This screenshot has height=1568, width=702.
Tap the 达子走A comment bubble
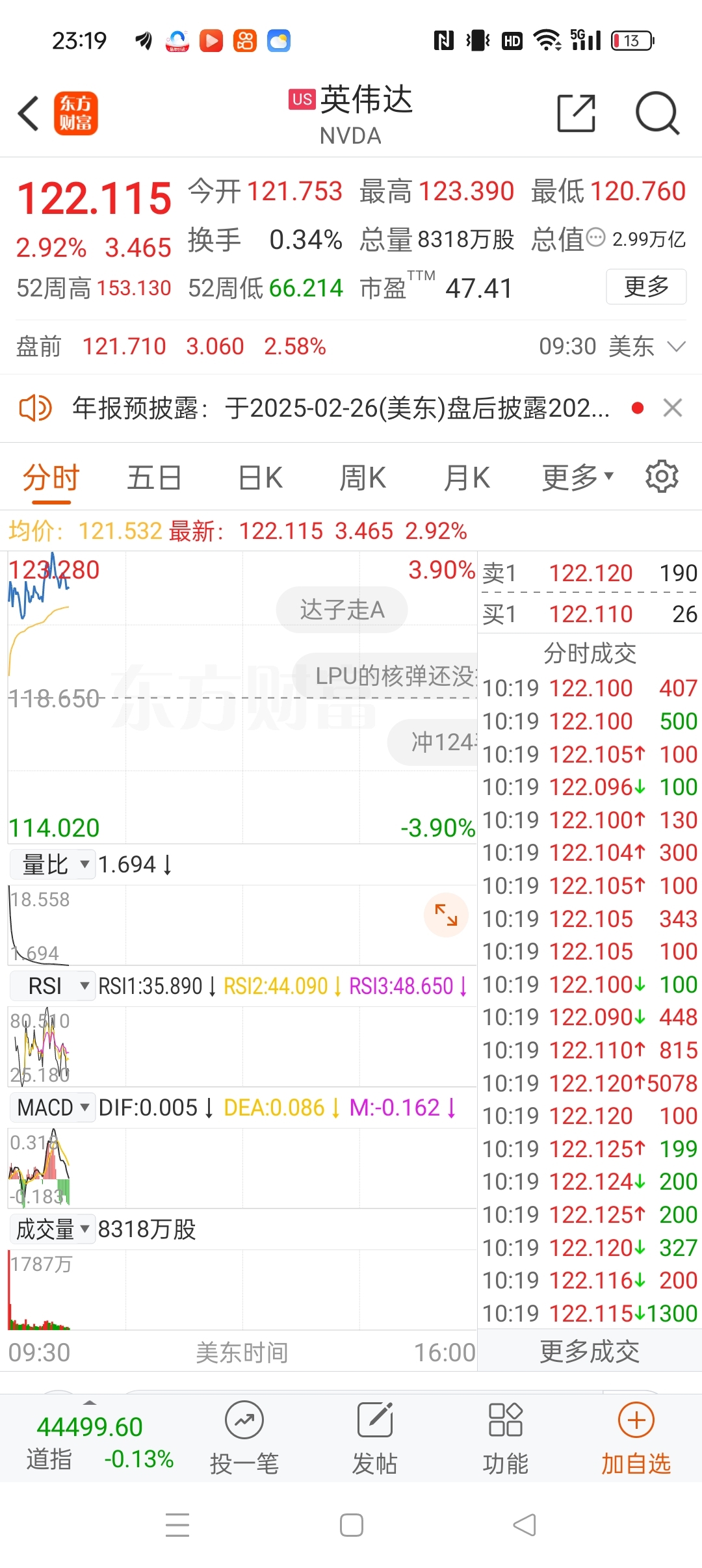(342, 610)
